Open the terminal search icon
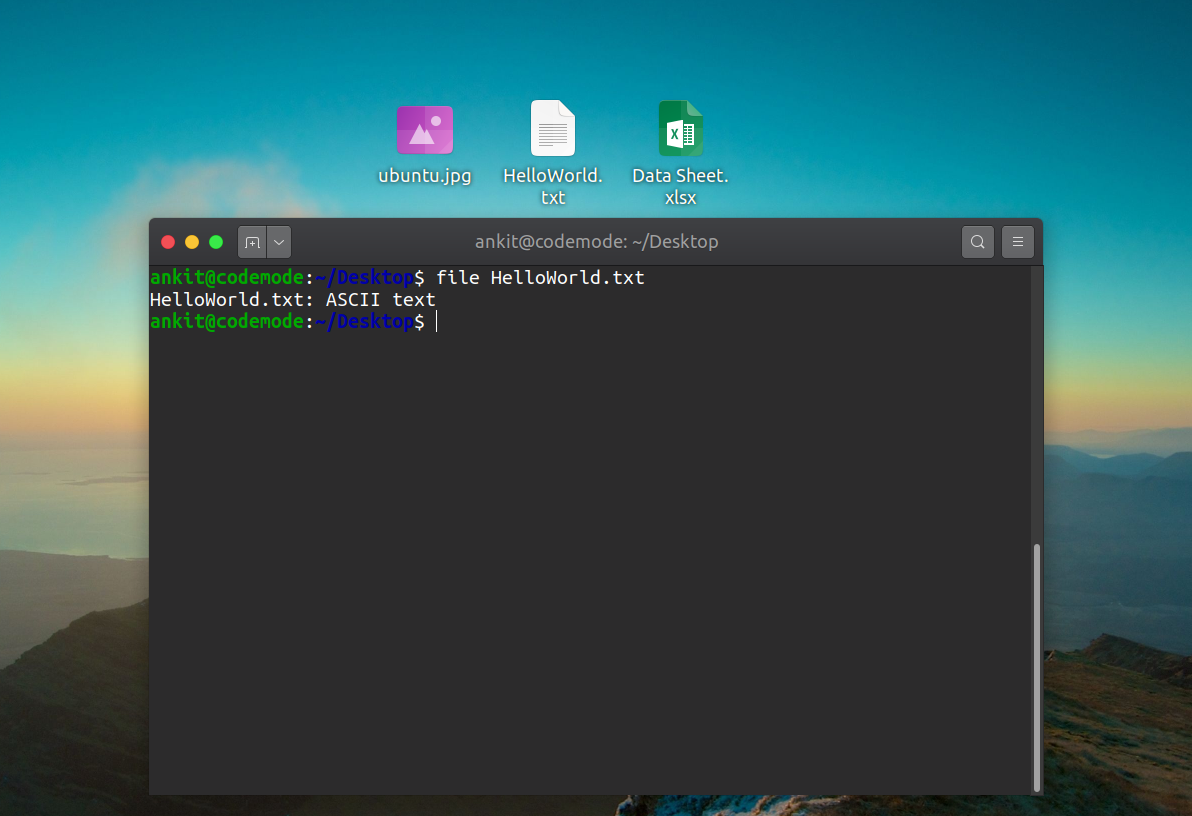The image size is (1192, 816). (x=978, y=242)
